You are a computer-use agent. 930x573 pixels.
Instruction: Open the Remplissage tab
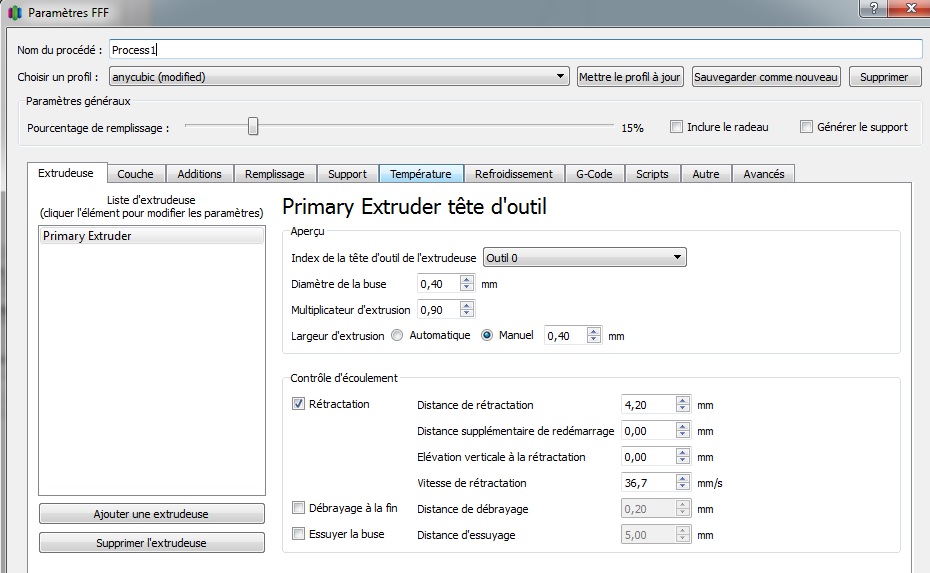275,174
